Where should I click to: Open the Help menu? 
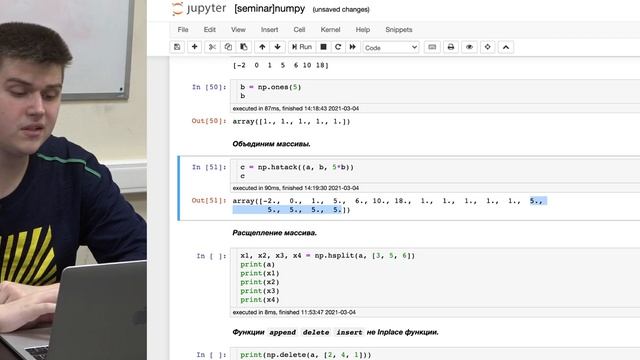pos(362,29)
